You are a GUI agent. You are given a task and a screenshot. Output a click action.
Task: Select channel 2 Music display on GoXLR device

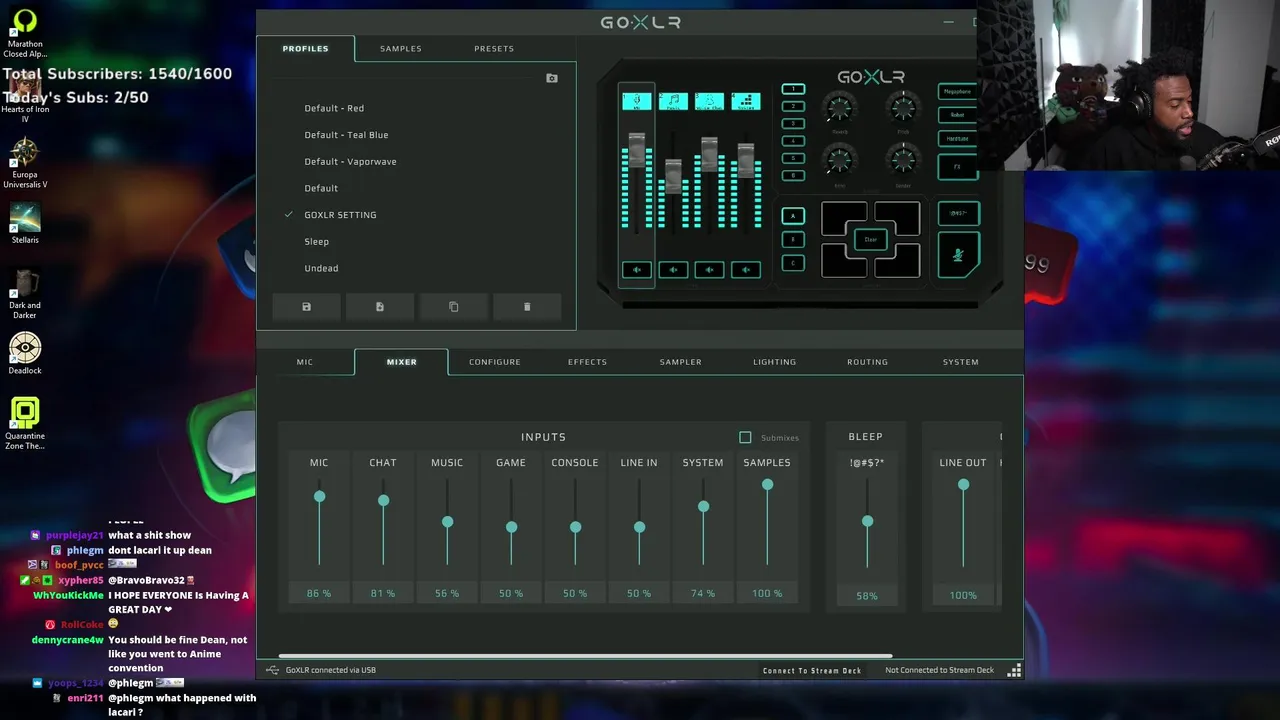(673, 101)
